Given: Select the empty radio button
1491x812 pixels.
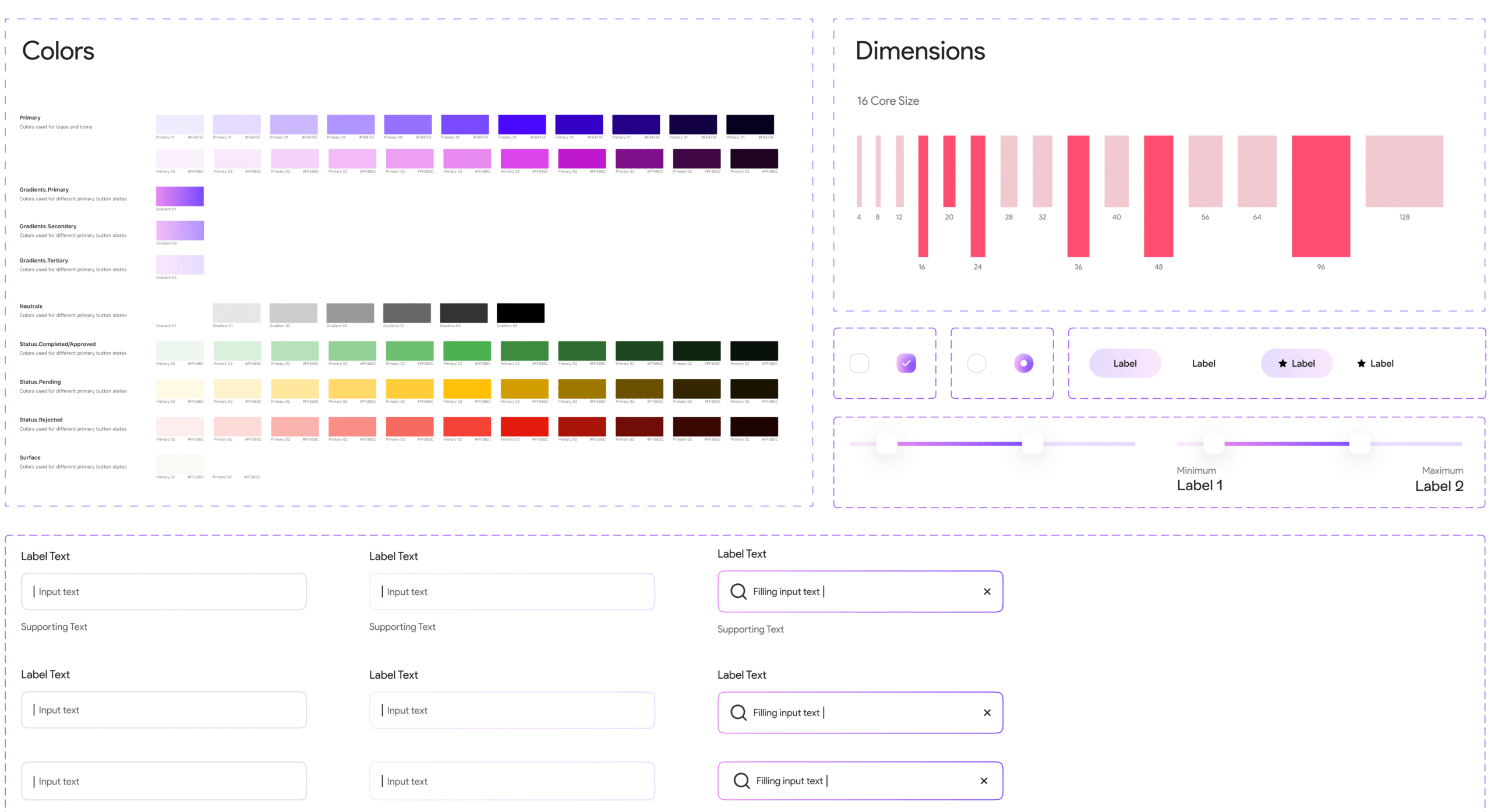Looking at the screenshot, I should pyautogui.click(x=977, y=363).
